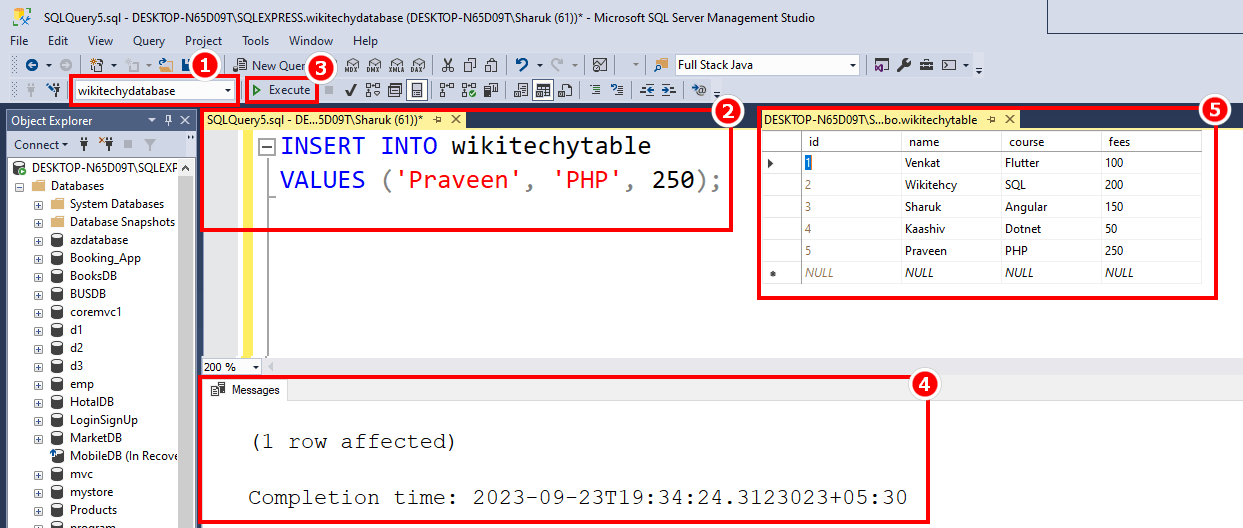
Task: Click the Open File folder icon
Action: [165, 65]
